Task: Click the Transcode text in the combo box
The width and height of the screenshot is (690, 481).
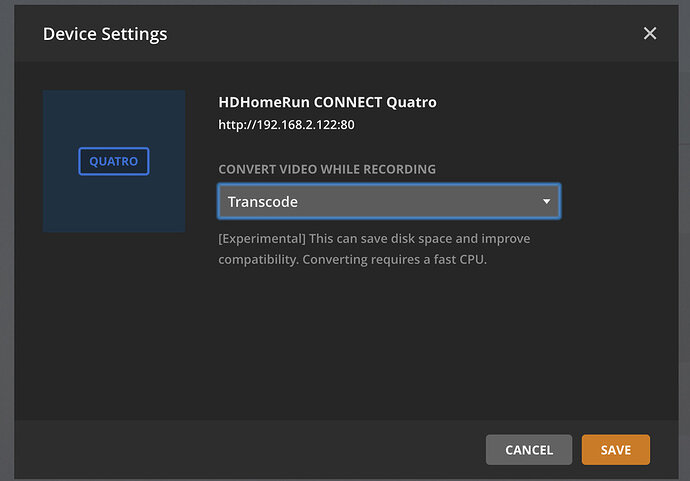Action: [263, 201]
